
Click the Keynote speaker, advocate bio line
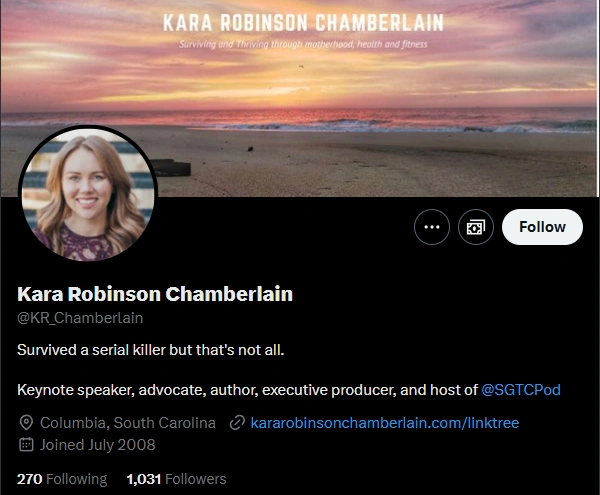coord(289,390)
